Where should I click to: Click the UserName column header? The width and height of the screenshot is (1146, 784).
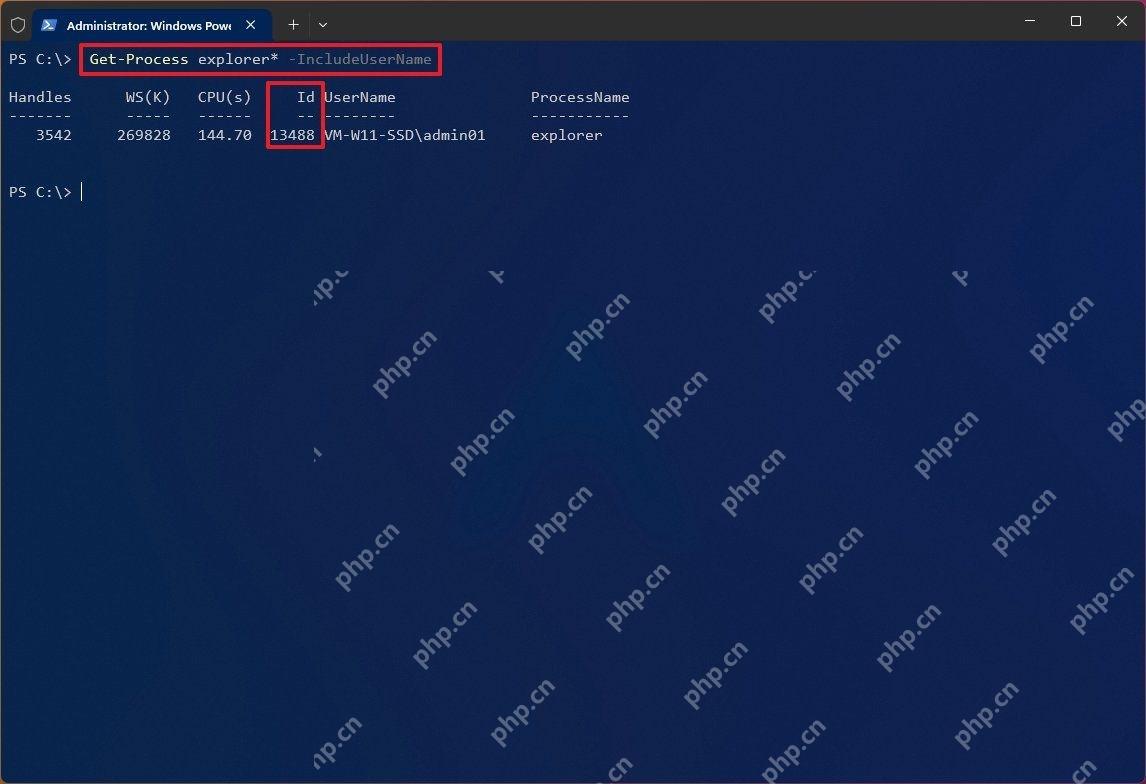point(360,97)
